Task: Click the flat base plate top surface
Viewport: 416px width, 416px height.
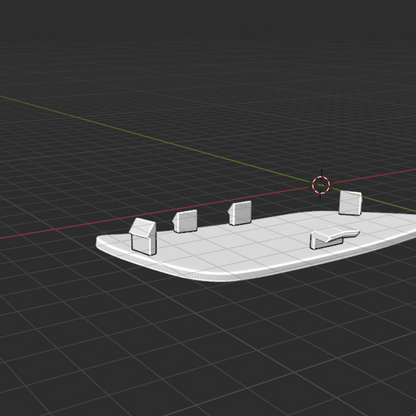Action: pyautogui.click(x=253, y=247)
